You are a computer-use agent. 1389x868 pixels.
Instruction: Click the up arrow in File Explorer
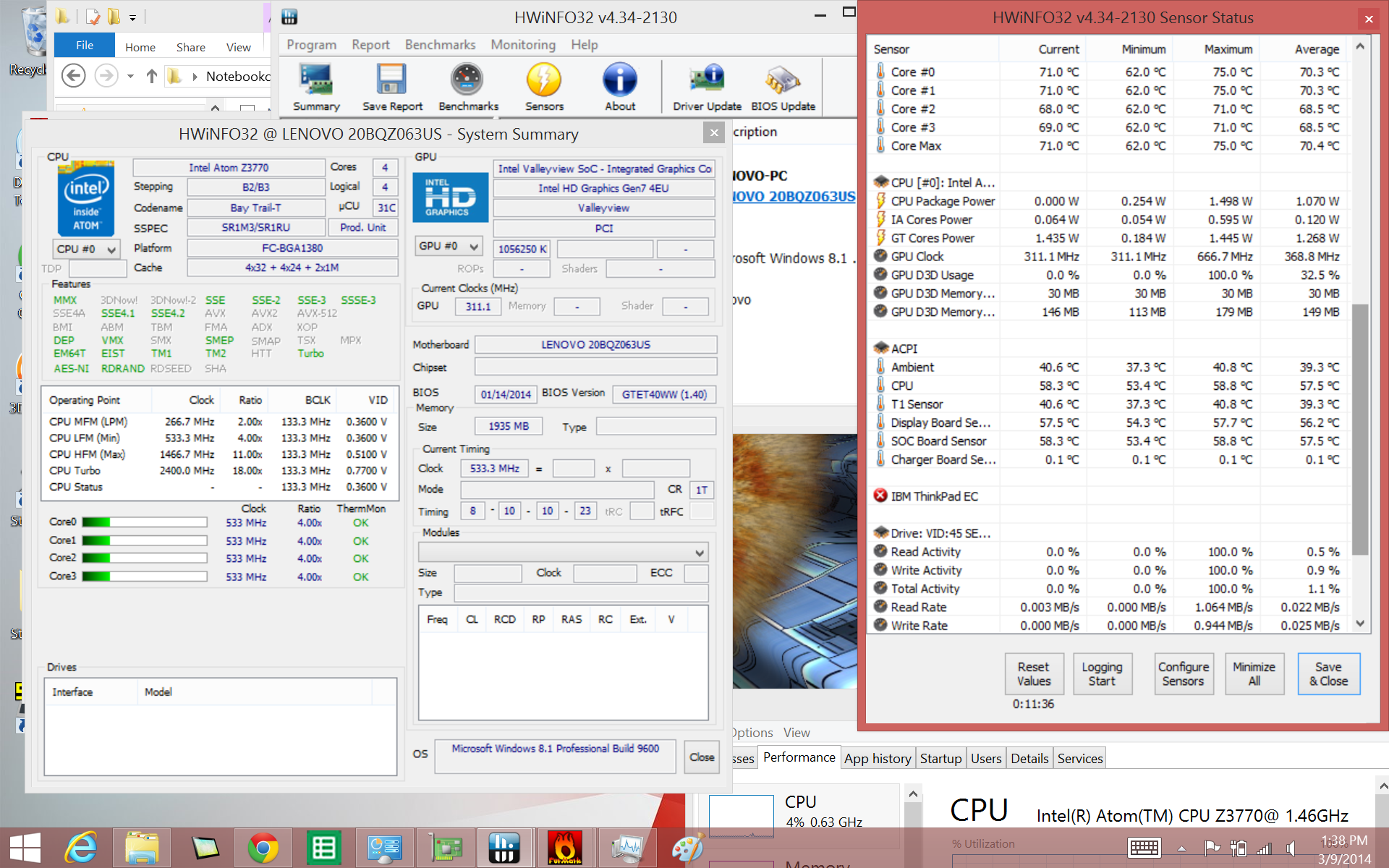coord(151,76)
